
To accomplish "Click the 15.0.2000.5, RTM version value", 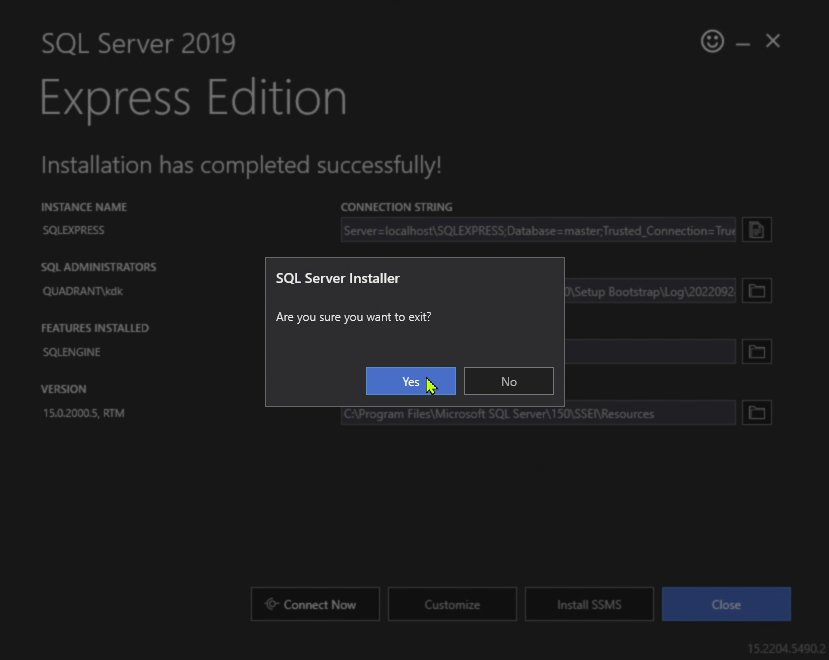I will [x=84, y=412].
